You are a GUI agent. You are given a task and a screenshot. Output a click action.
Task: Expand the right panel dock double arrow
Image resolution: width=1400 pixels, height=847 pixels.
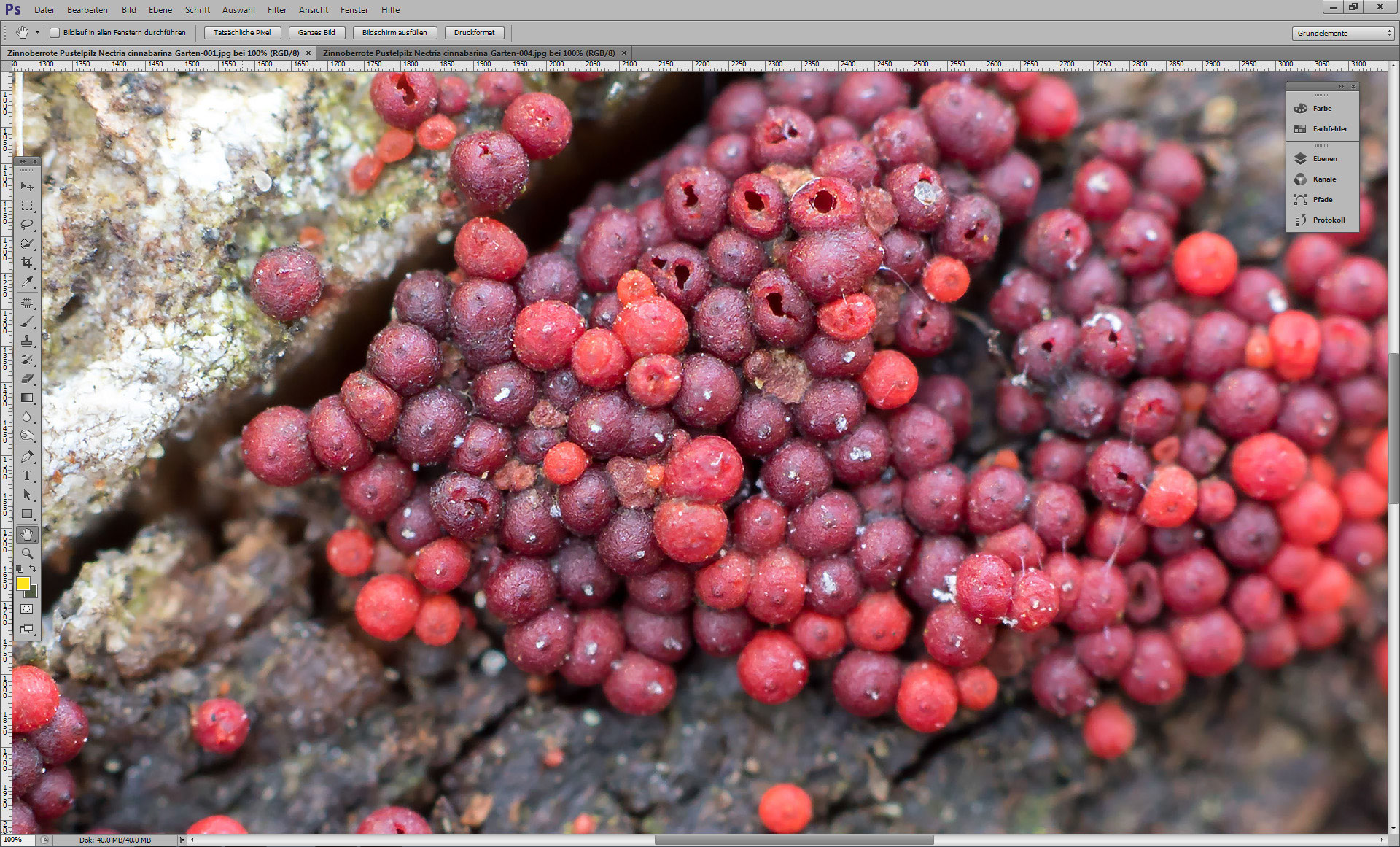coord(1340,86)
